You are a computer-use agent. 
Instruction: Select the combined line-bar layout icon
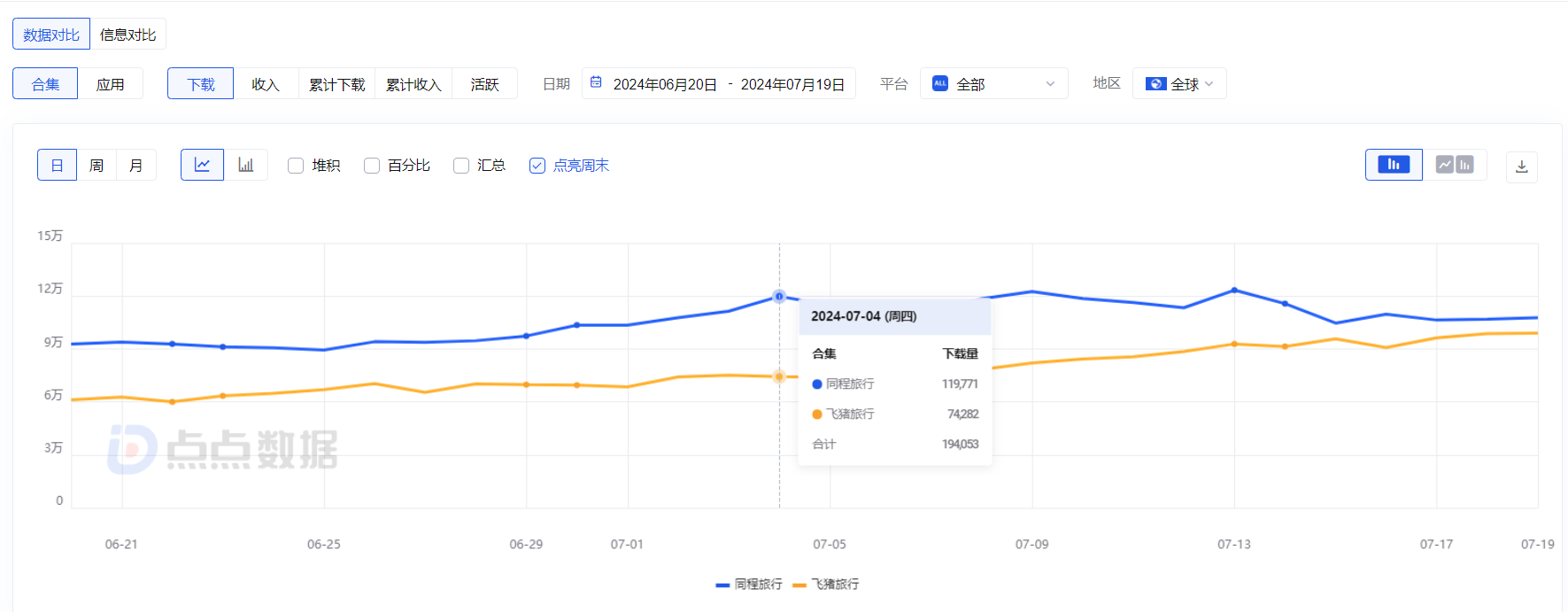click(1455, 165)
